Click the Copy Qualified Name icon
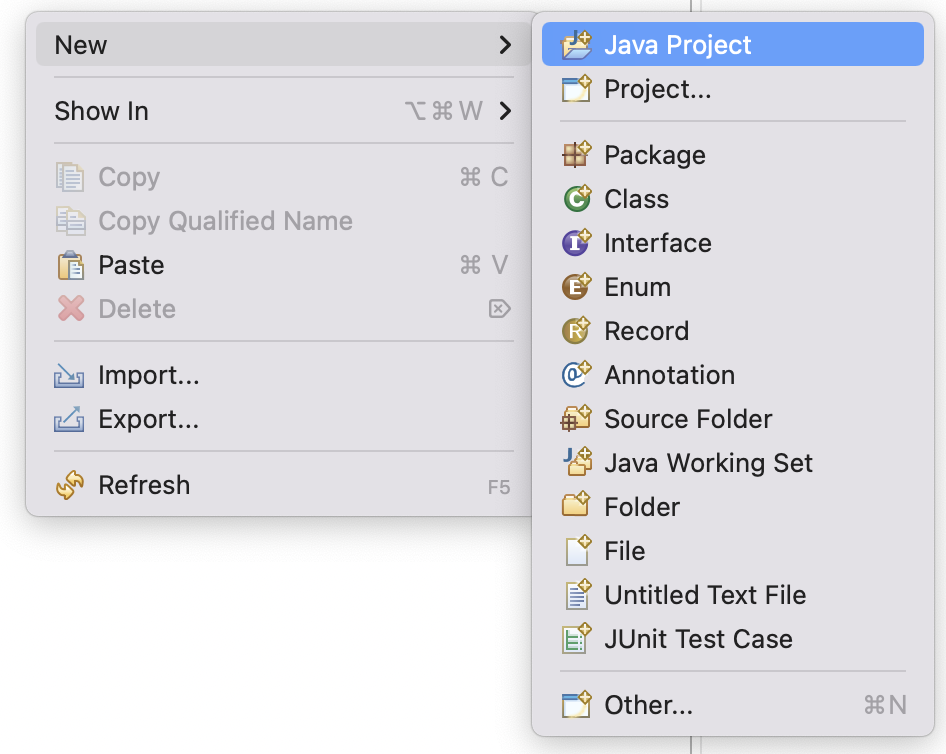This screenshot has width=946, height=754. click(x=71, y=221)
